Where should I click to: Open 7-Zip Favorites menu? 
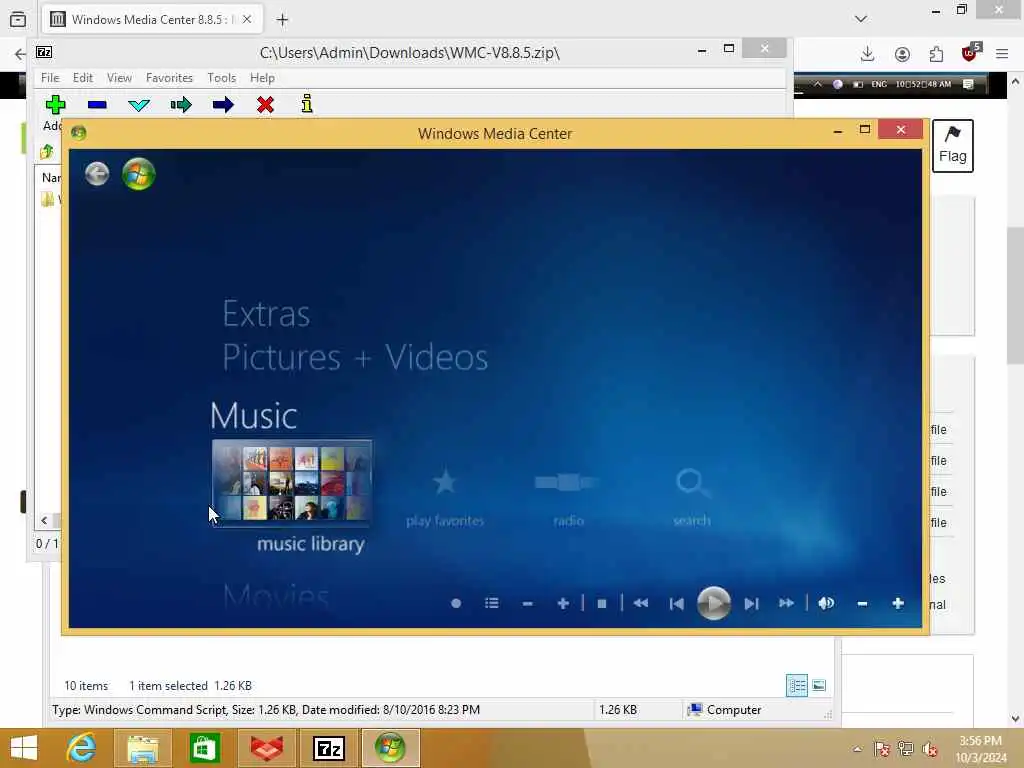tap(169, 78)
